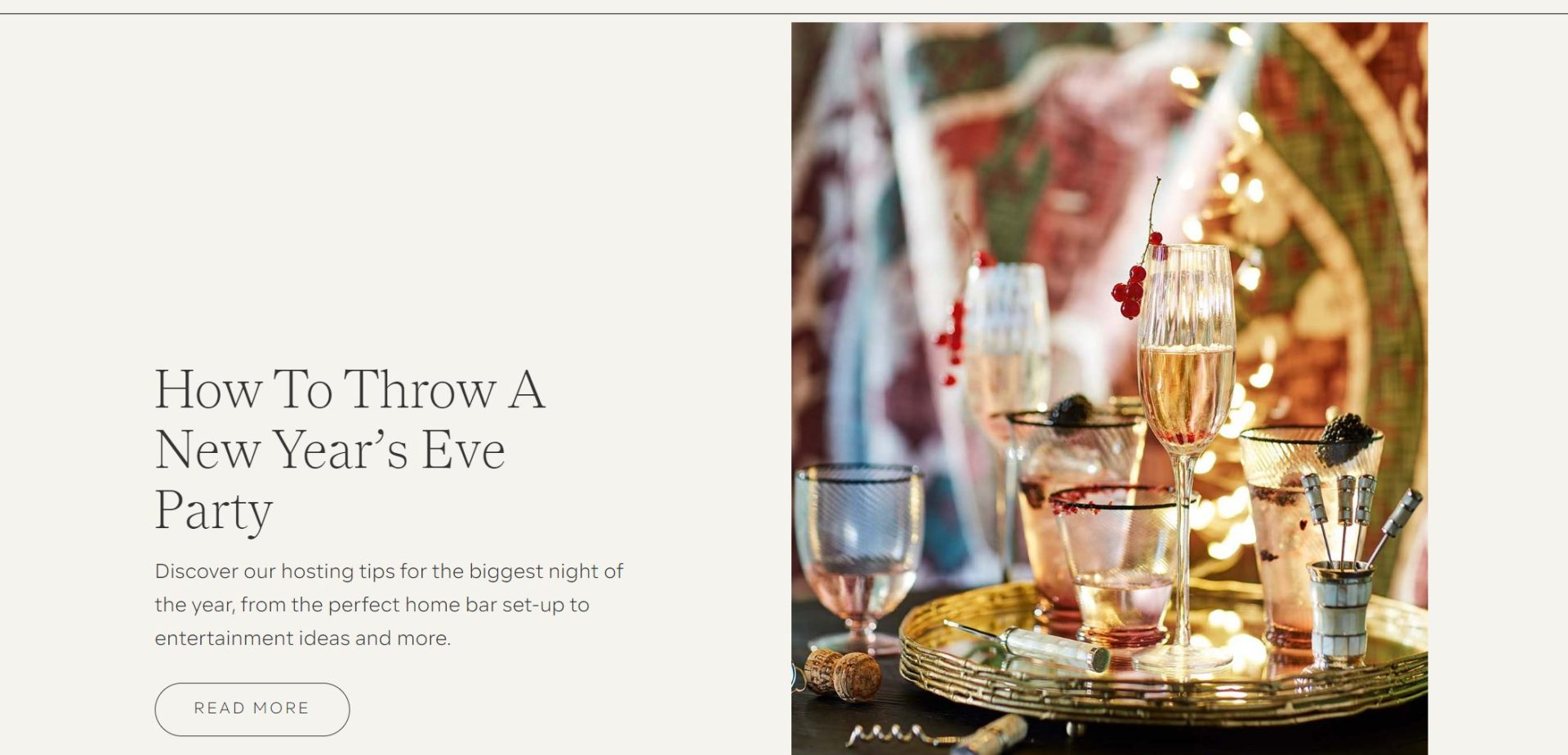Click the 'entertainment ideas and more' line
The image size is (1568, 755).
point(302,637)
